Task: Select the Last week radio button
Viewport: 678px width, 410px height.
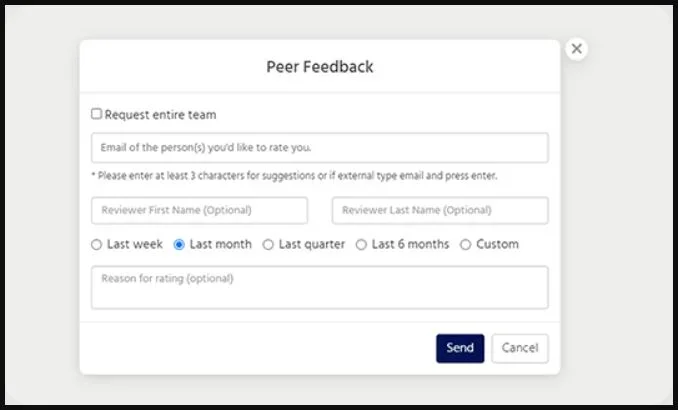Action: click(x=96, y=244)
